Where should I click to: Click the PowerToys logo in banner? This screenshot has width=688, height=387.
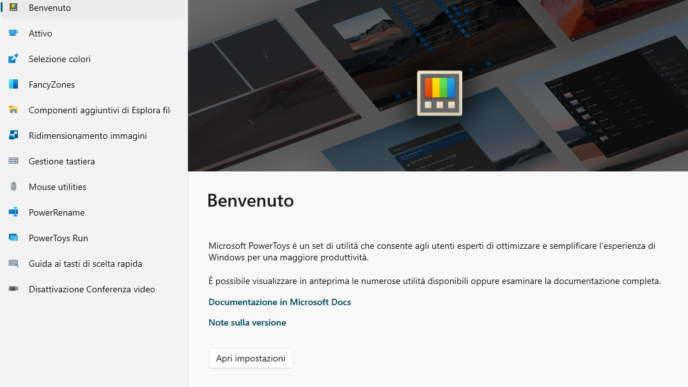coord(439,93)
